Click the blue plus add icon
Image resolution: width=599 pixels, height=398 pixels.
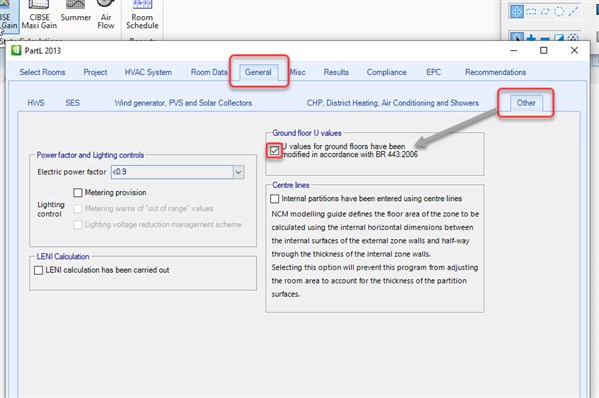coord(531,38)
